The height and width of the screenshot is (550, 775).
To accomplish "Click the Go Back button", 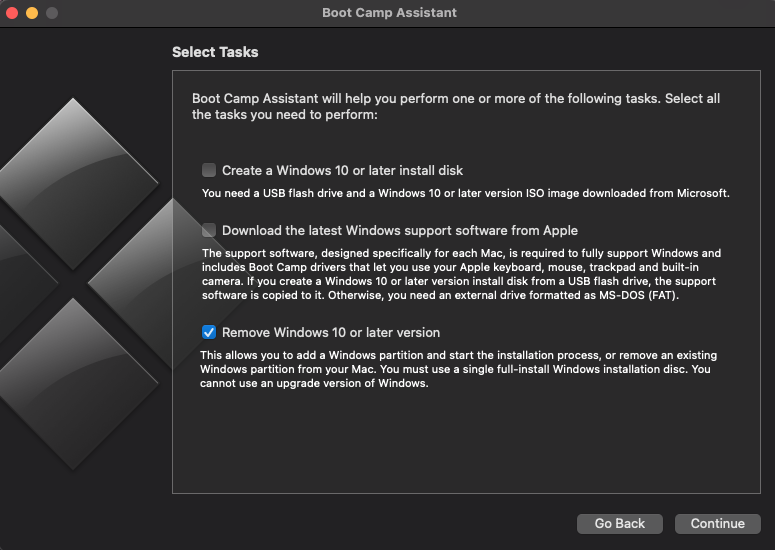I will point(620,523).
